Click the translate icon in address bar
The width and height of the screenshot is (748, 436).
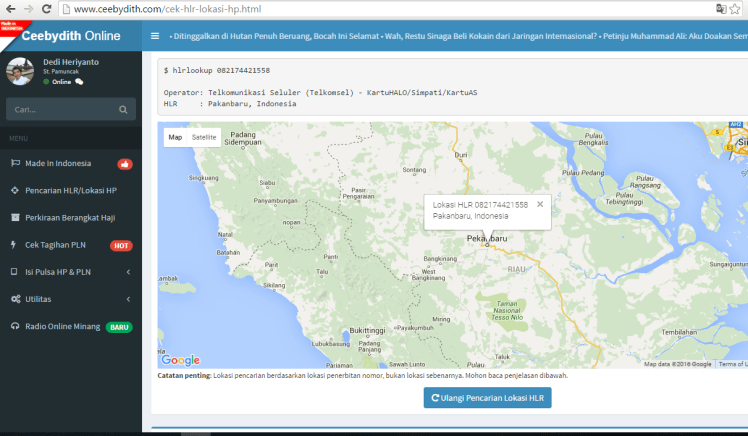(722, 9)
